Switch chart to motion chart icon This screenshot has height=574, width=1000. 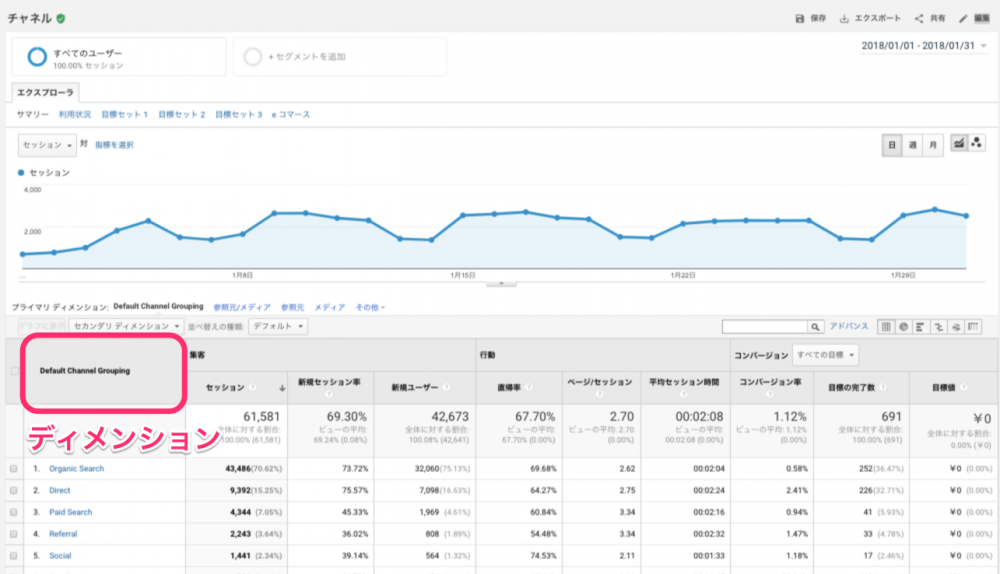click(976, 144)
